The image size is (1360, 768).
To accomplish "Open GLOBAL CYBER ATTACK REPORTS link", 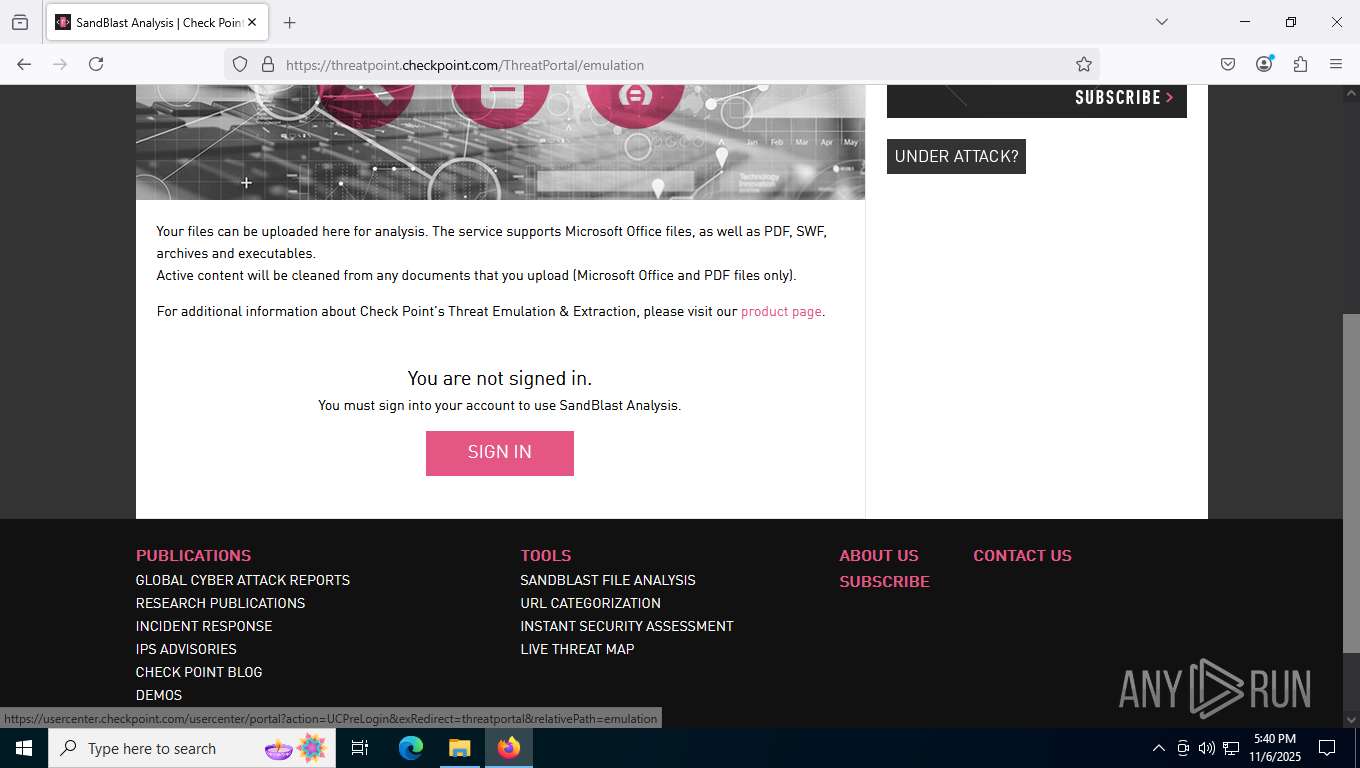I will [x=243, y=580].
